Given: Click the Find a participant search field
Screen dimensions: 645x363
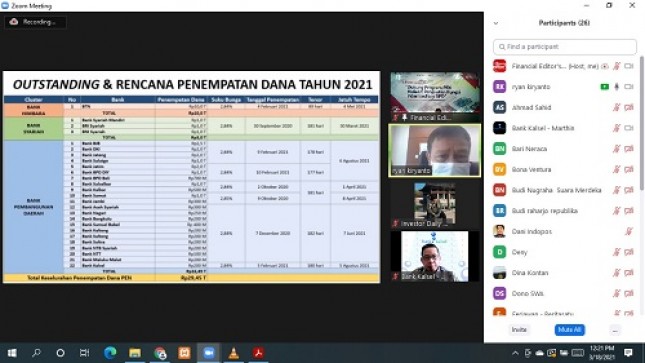Looking at the screenshot, I should [565, 47].
